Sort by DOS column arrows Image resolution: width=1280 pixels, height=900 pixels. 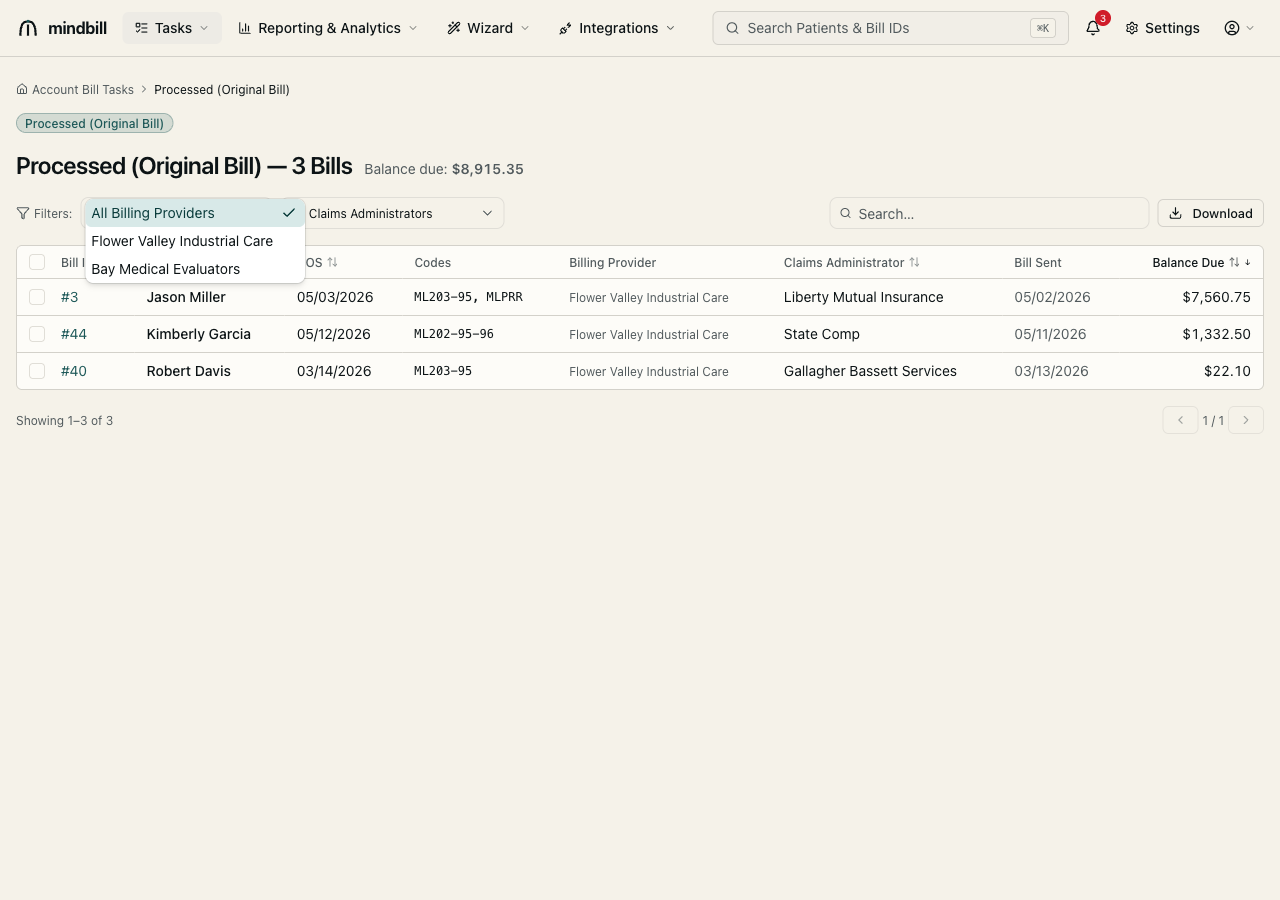pyautogui.click(x=333, y=262)
